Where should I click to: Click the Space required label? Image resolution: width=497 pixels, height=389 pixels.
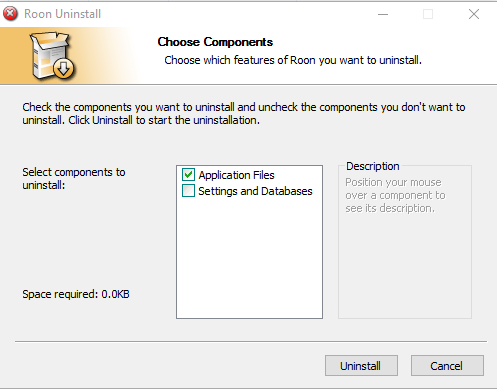coord(76,294)
